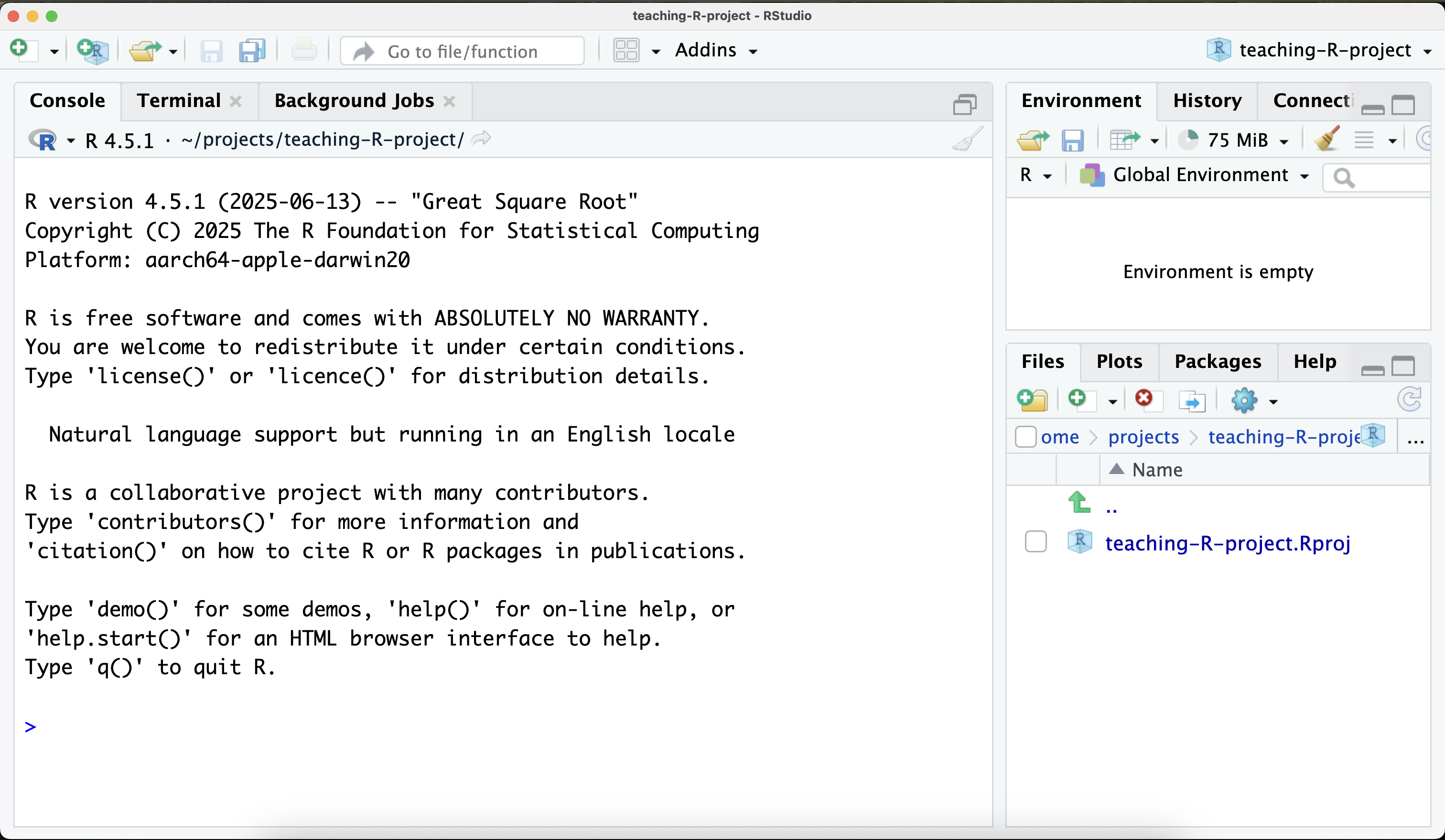
Task: Click the Print icon in main toolbar
Action: pos(304,51)
